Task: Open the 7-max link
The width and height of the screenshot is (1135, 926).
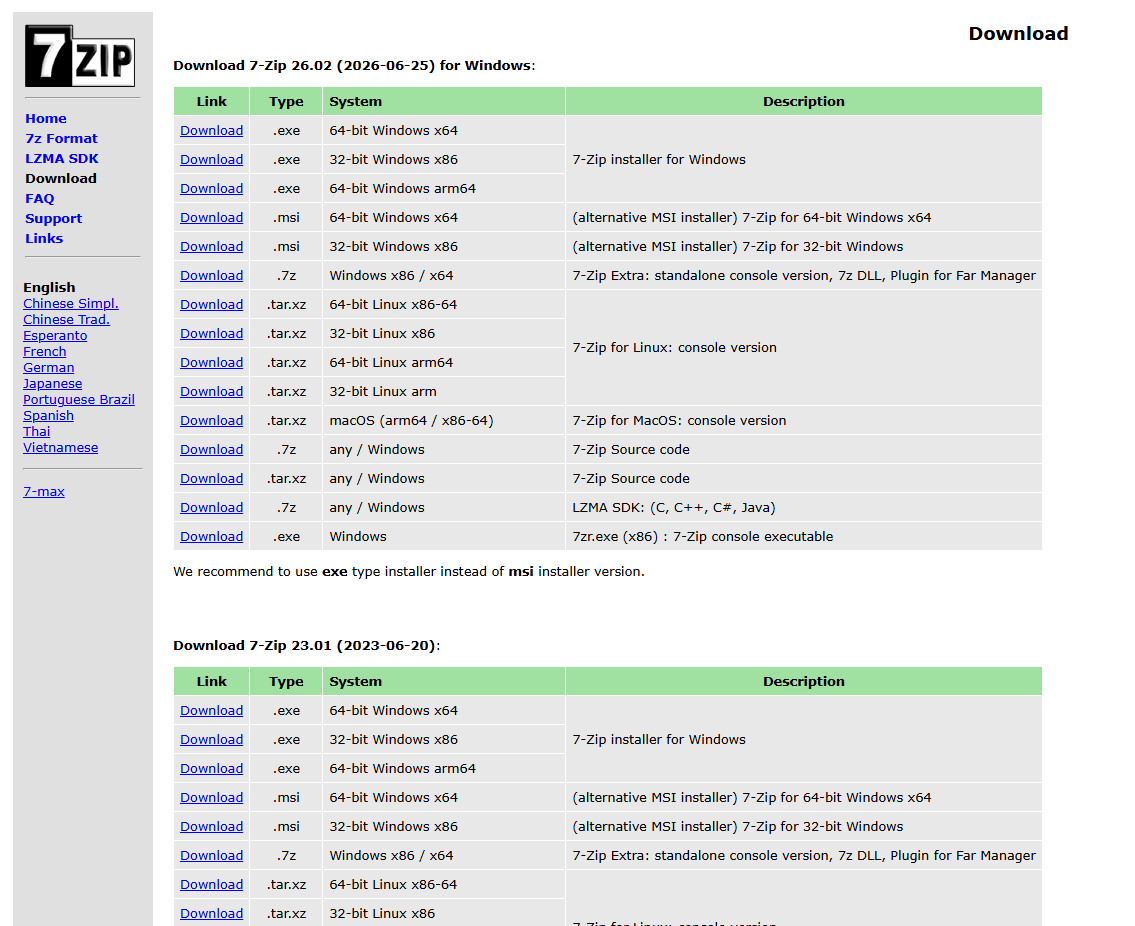Action: point(44,491)
